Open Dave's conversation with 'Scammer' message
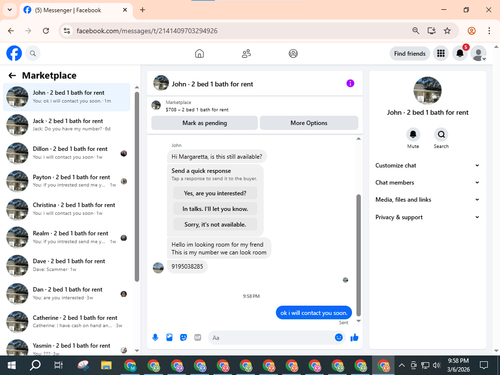The image size is (500, 375). point(67,265)
